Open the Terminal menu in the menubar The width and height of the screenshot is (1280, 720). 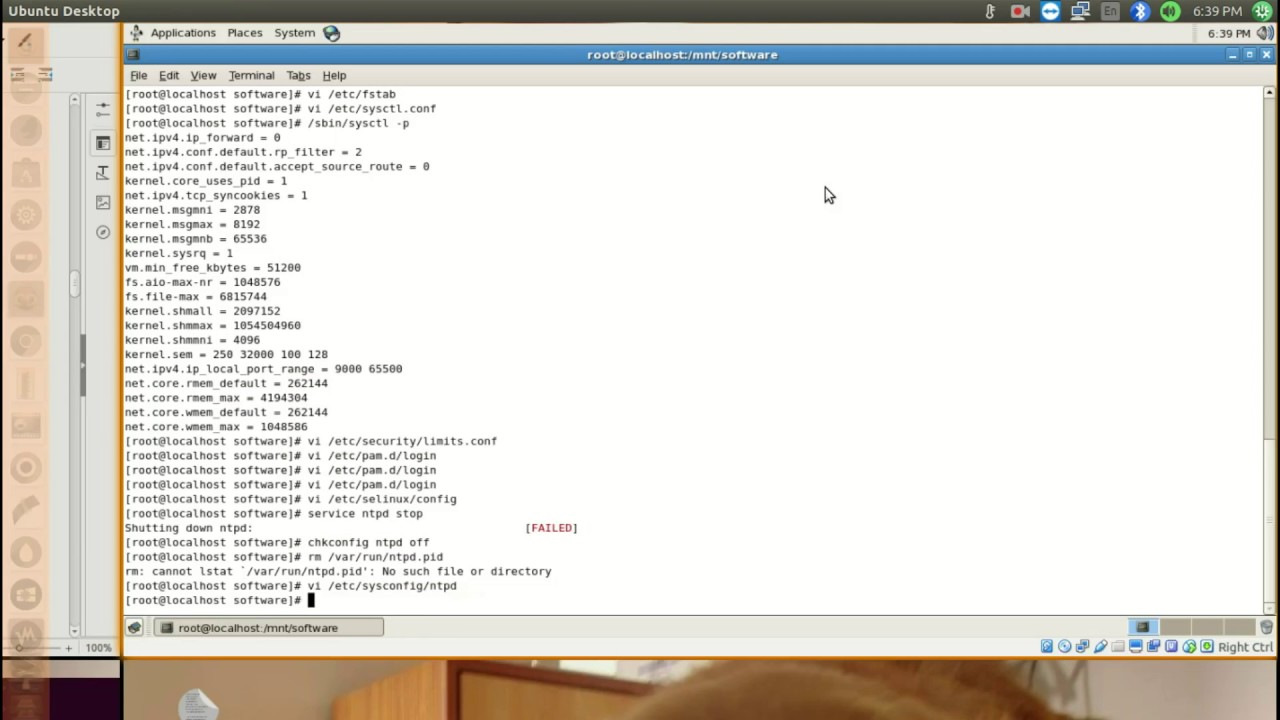pos(251,76)
